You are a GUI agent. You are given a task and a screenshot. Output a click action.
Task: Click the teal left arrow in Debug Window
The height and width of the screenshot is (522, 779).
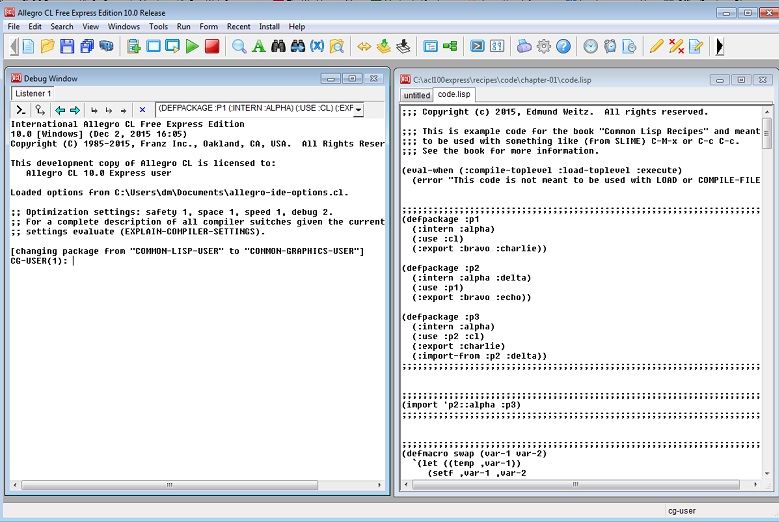[x=60, y=110]
